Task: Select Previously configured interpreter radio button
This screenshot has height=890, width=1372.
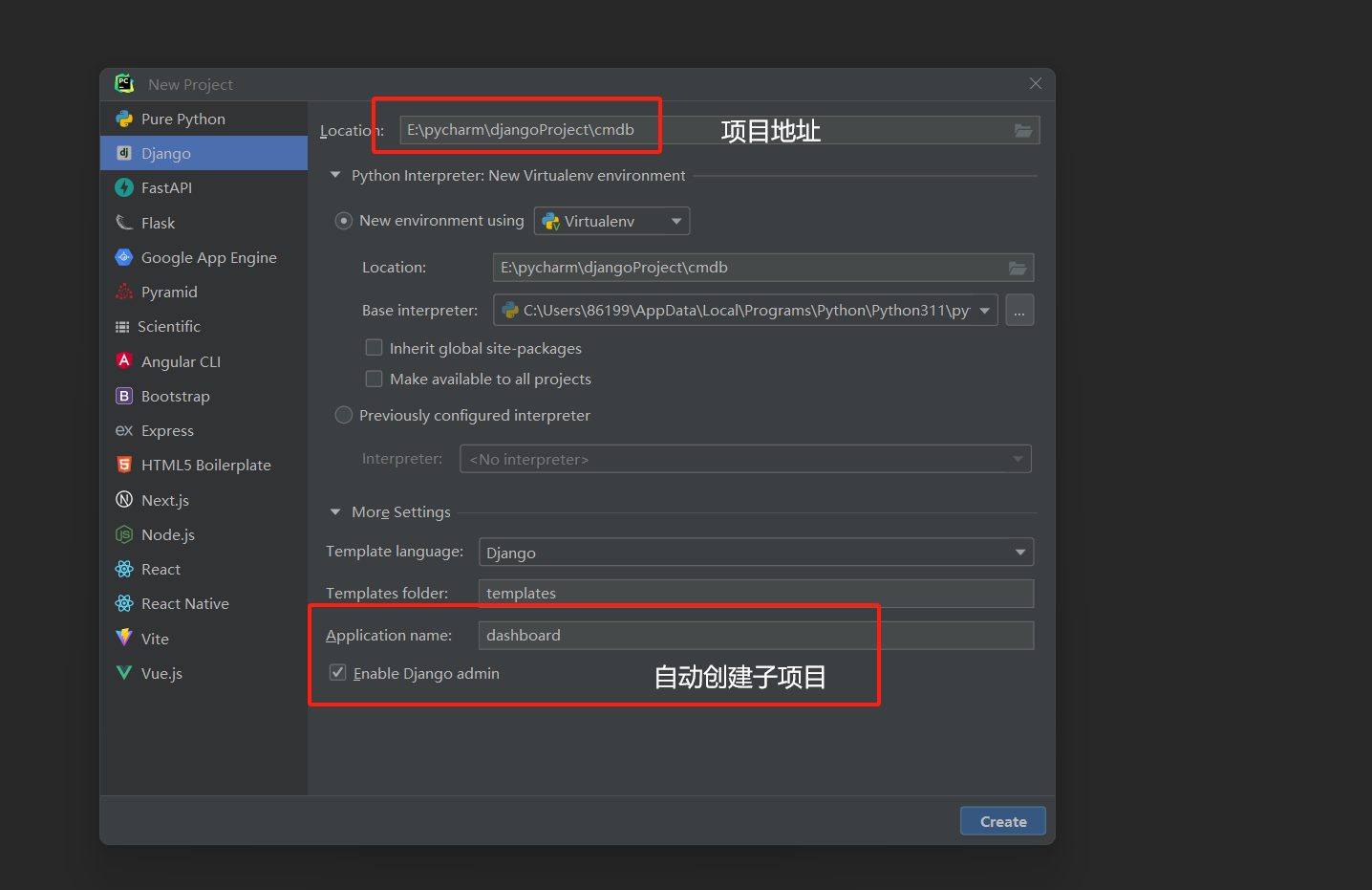Action: point(344,415)
